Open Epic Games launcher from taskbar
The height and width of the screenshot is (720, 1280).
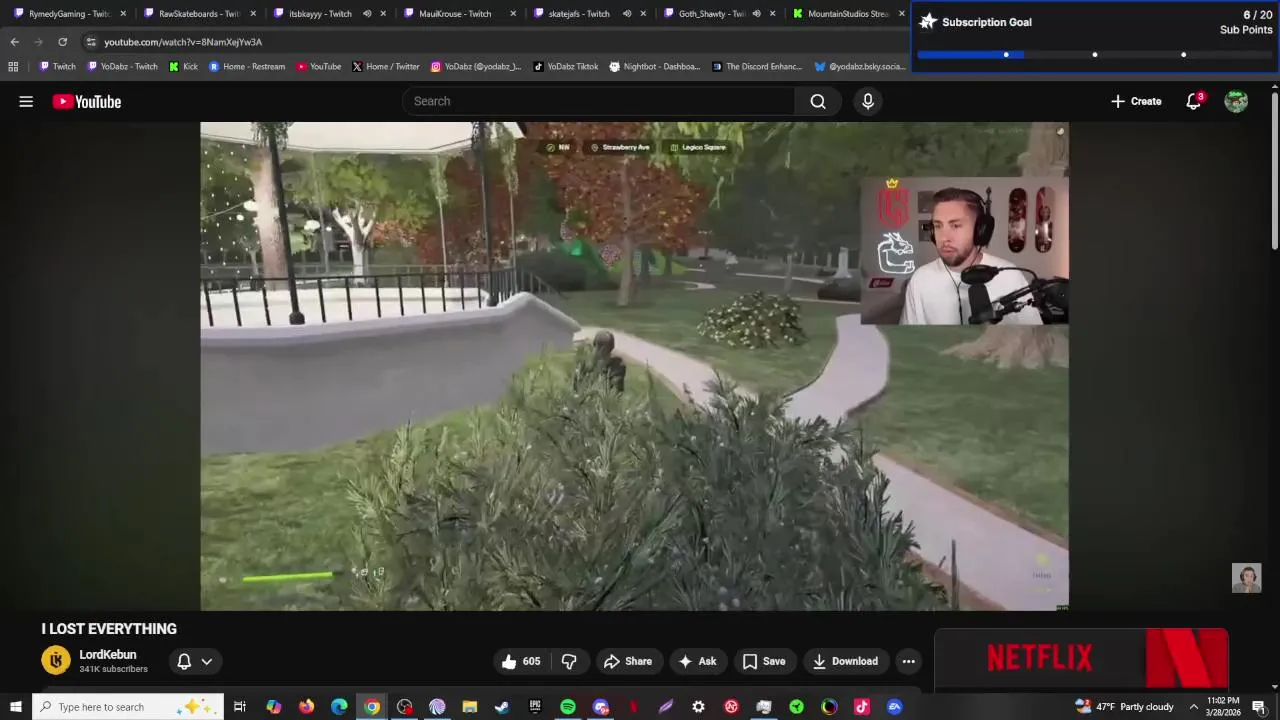coord(535,707)
